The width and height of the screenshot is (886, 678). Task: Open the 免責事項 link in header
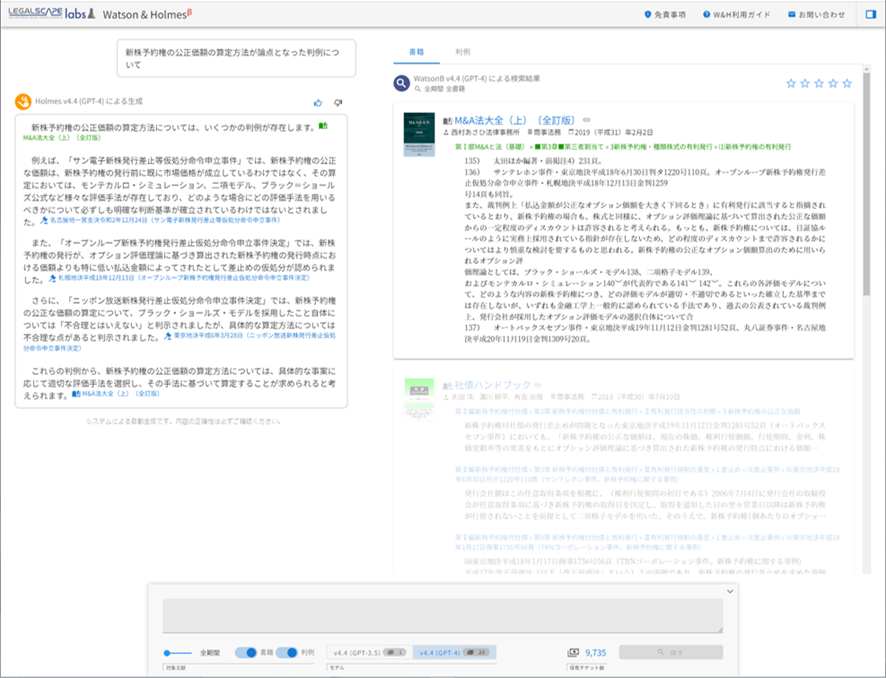click(664, 15)
